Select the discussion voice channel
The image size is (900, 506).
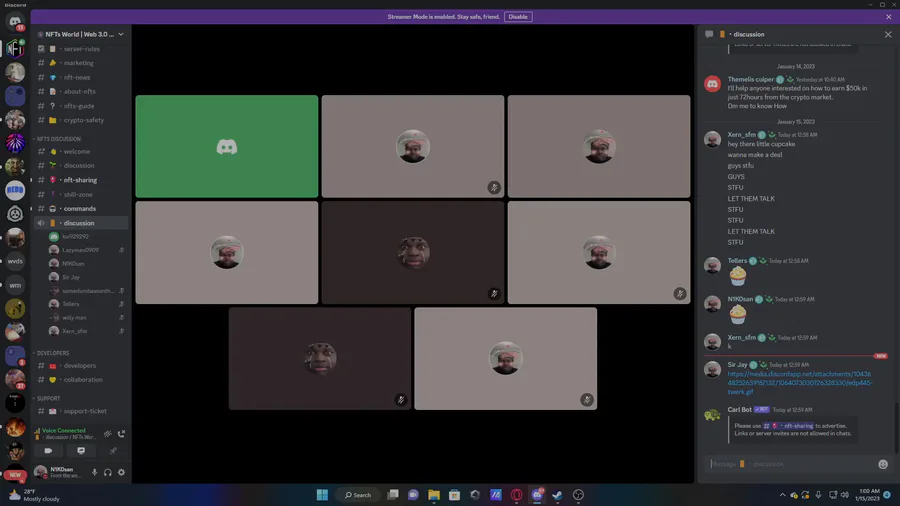[x=80, y=223]
